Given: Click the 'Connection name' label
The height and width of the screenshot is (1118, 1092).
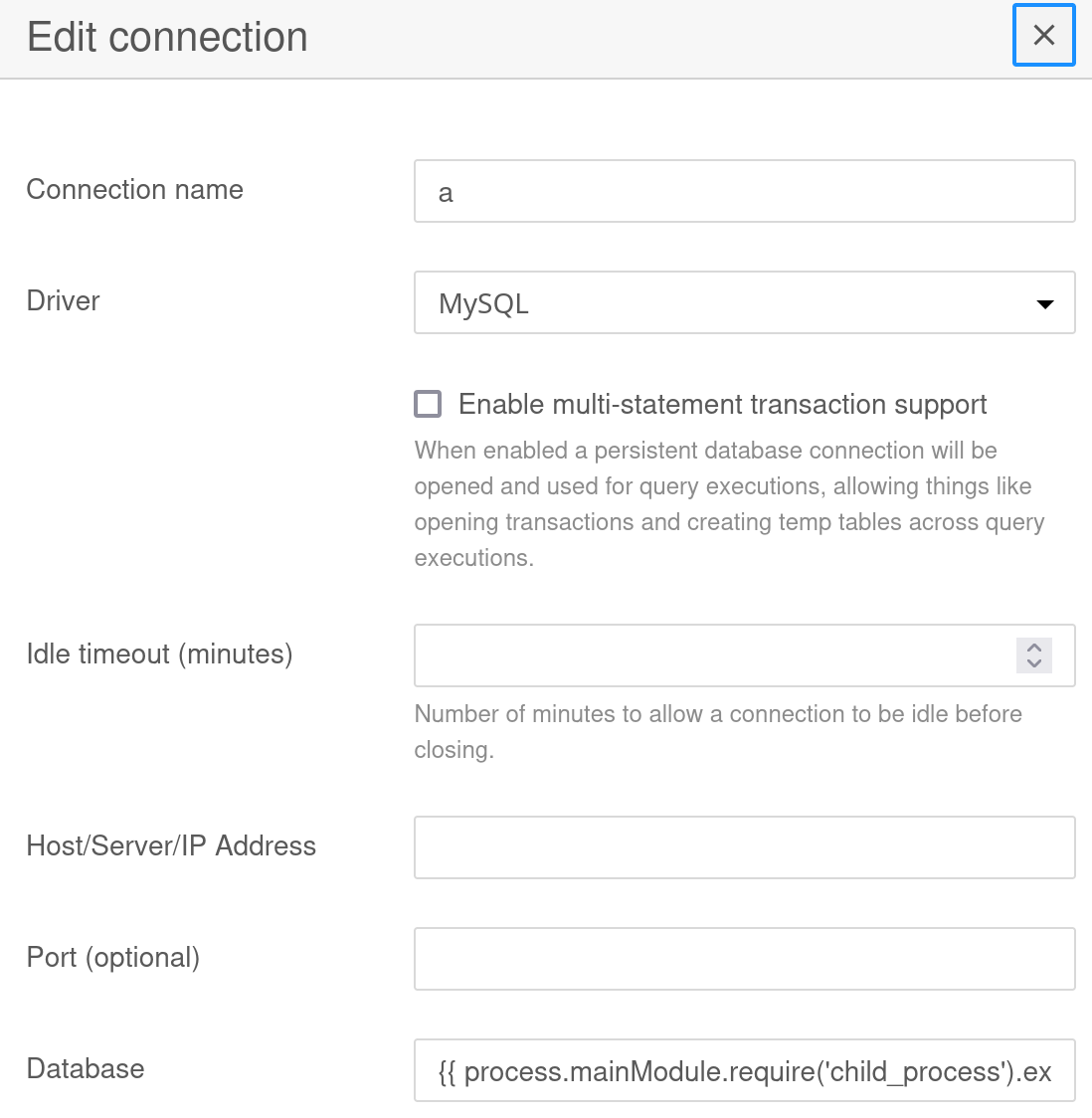Looking at the screenshot, I should (x=134, y=189).
